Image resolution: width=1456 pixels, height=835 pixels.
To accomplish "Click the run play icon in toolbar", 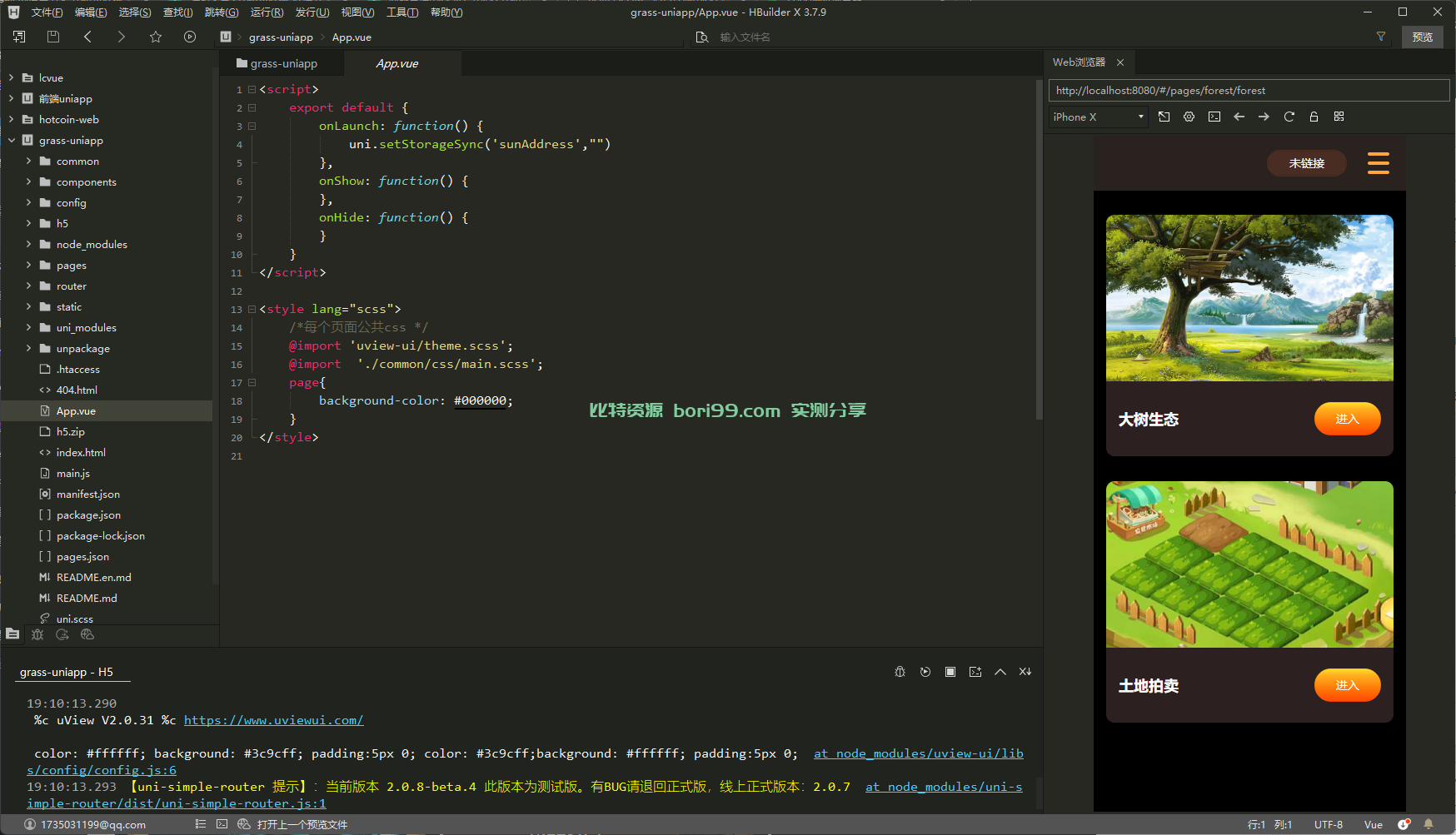I will click(x=190, y=37).
